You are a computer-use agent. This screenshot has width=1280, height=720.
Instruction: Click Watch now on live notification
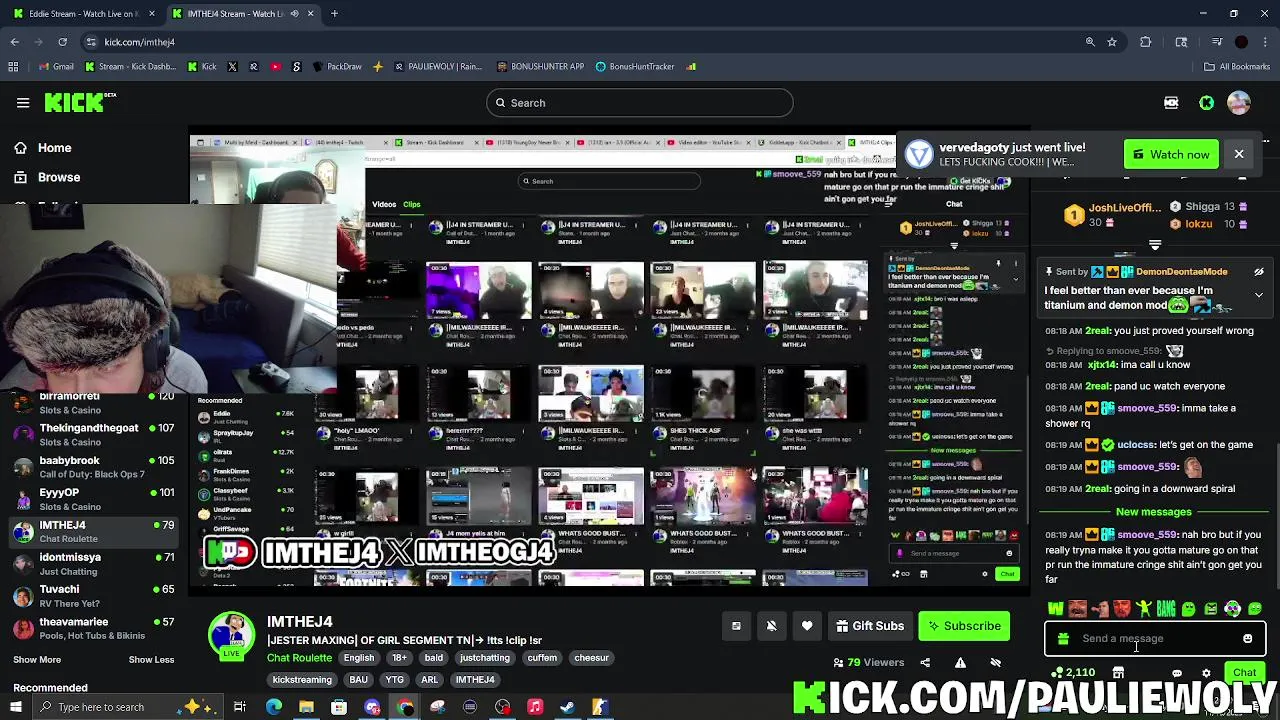[x=1171, y=155]
